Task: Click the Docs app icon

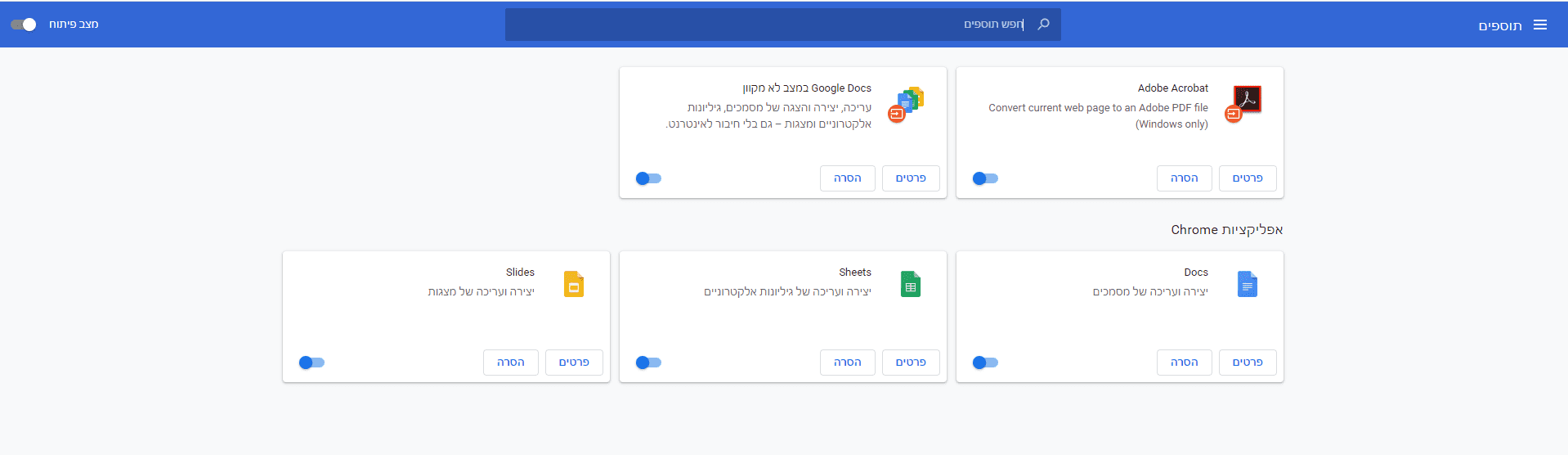Action: (1248, 284)
